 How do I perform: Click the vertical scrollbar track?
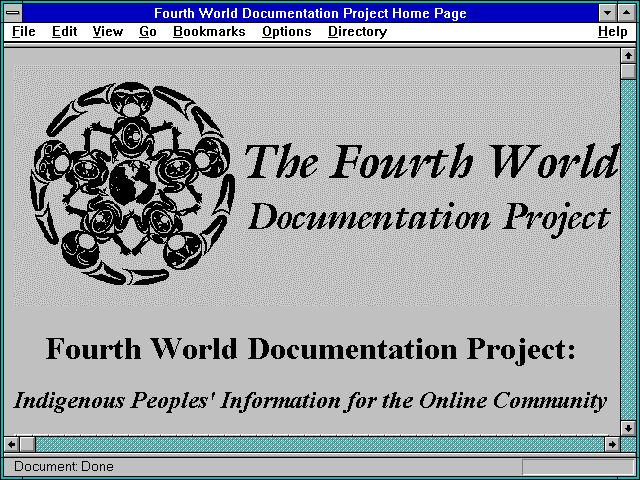point(628,250)
